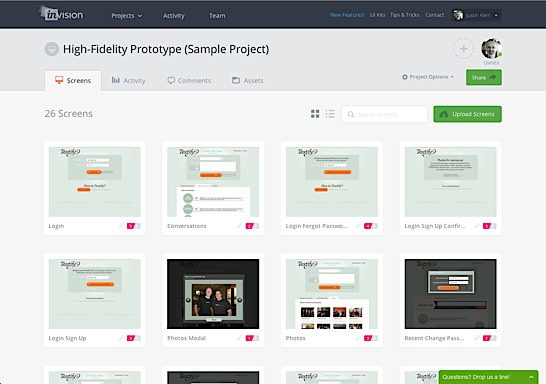Switch to grid view

tap(315, 114)
